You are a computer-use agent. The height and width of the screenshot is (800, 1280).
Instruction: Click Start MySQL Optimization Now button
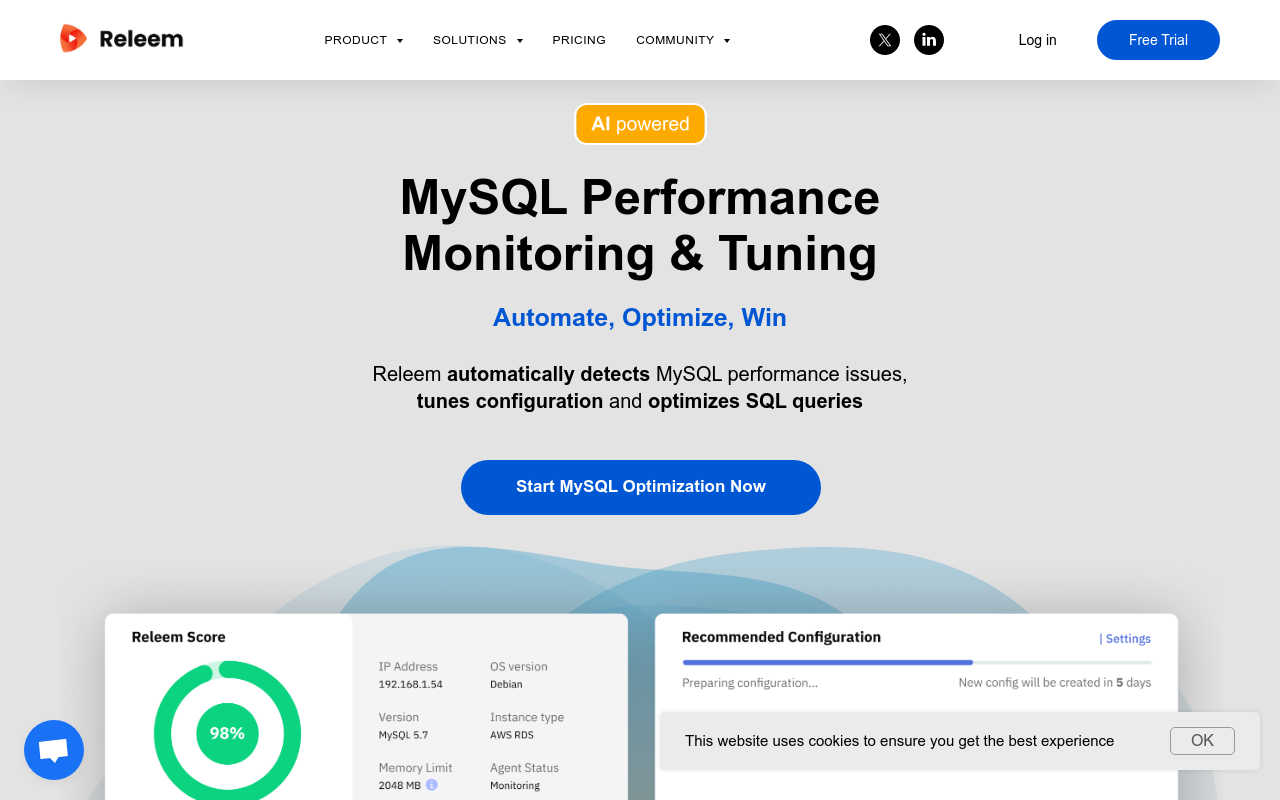click(641, 487)
